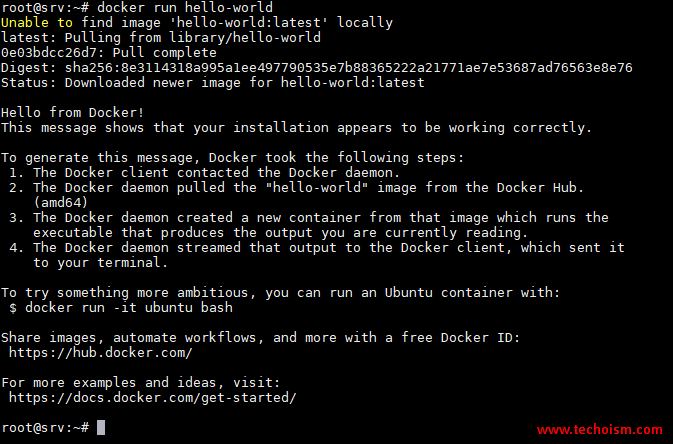Click the '(amd64)' architecture text
The image size is (673, 444).
tap(61, 202)
